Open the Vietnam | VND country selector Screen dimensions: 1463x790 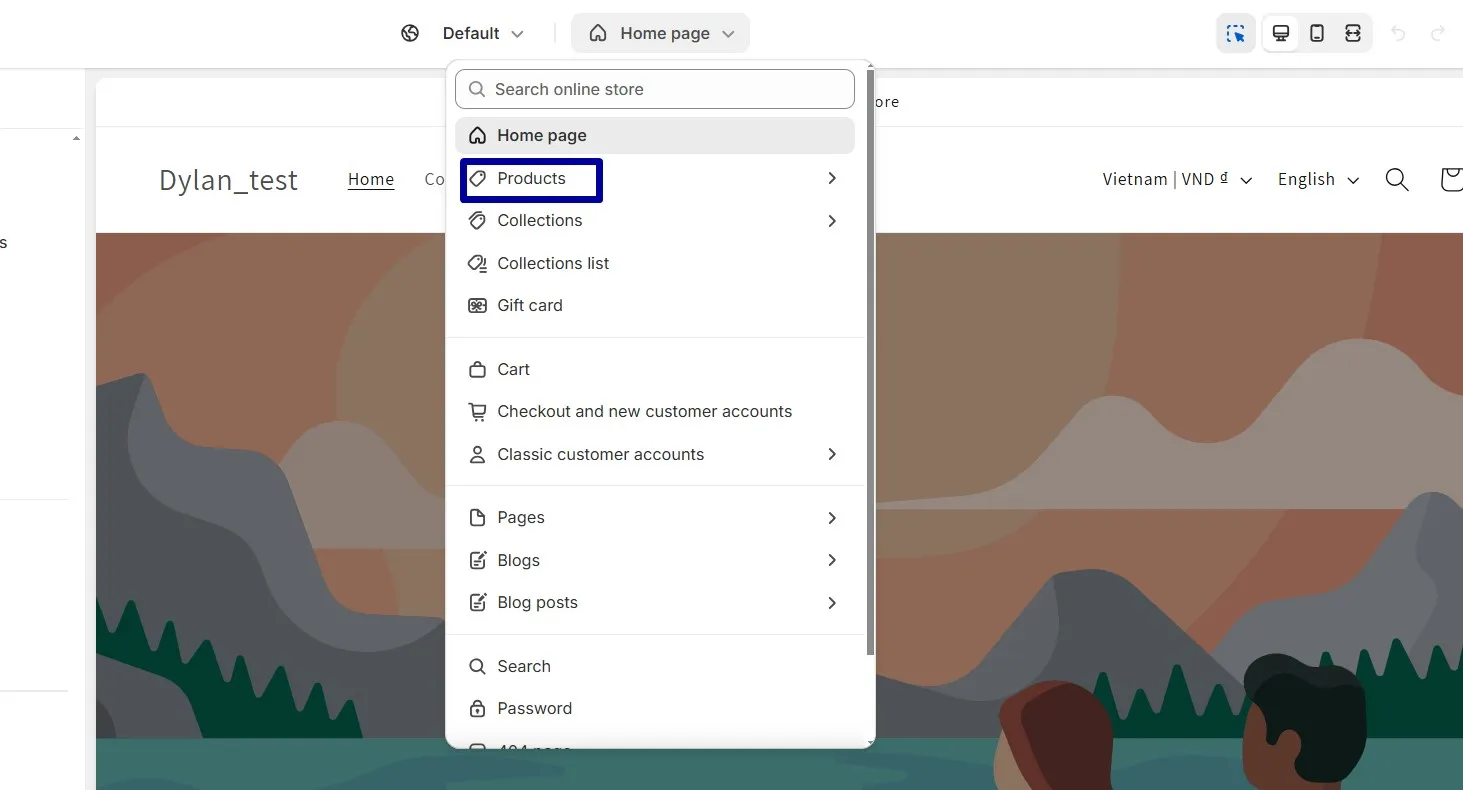point(1177,180)
